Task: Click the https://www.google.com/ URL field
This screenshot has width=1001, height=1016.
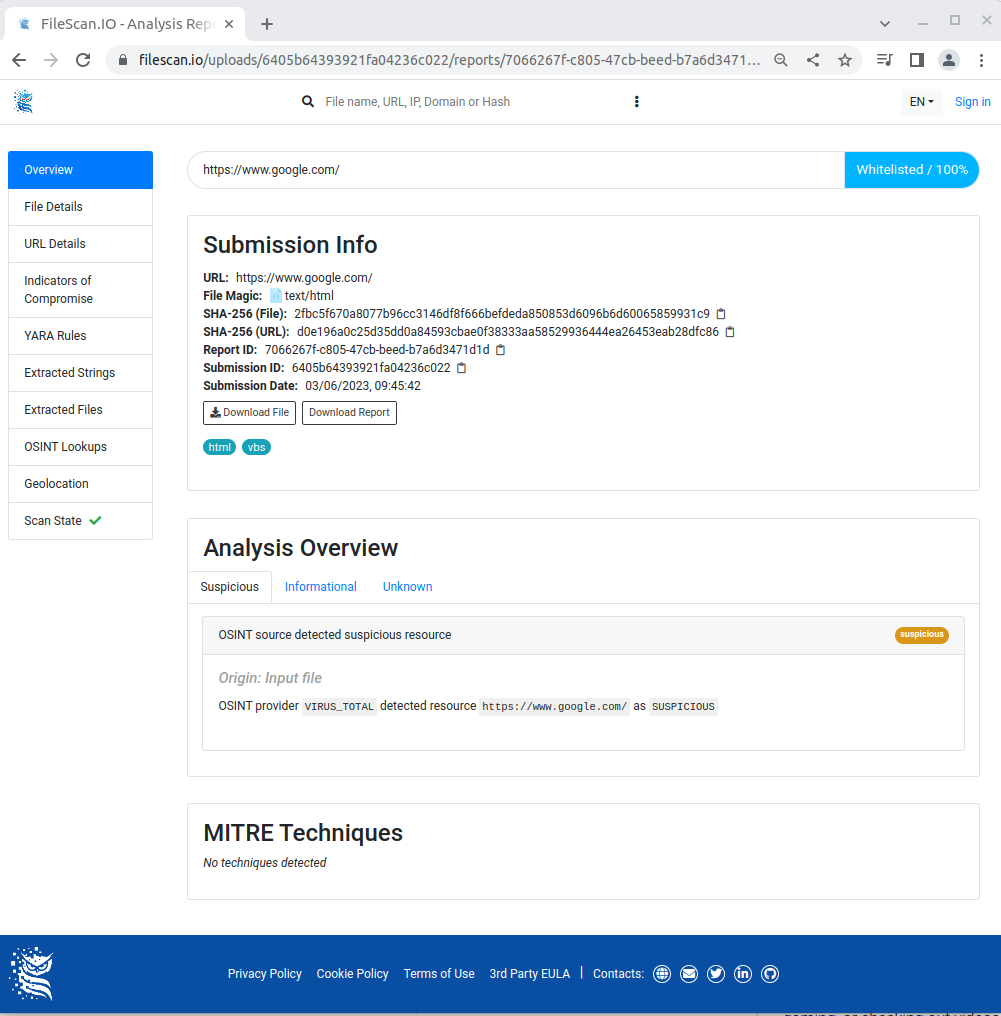Action: click(x=516, y=170)
